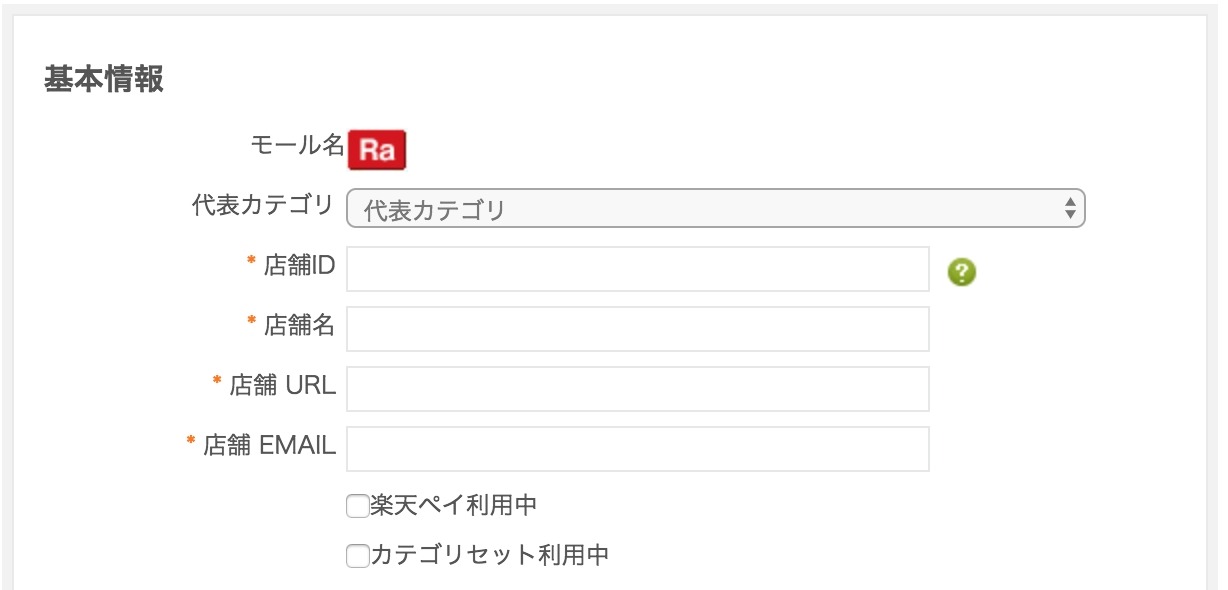The height and width of the screenshot is (590, 1228).
Task: Focus the 店舗ID input field
Action: click(638, 269)
